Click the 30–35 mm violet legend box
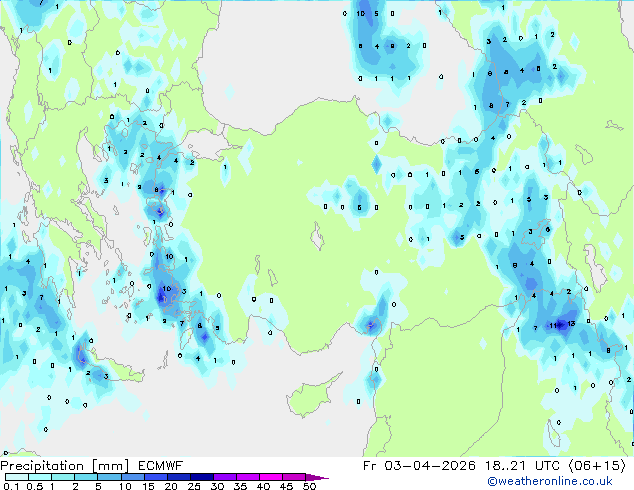634x490 pixels. (x=225, y=477)
